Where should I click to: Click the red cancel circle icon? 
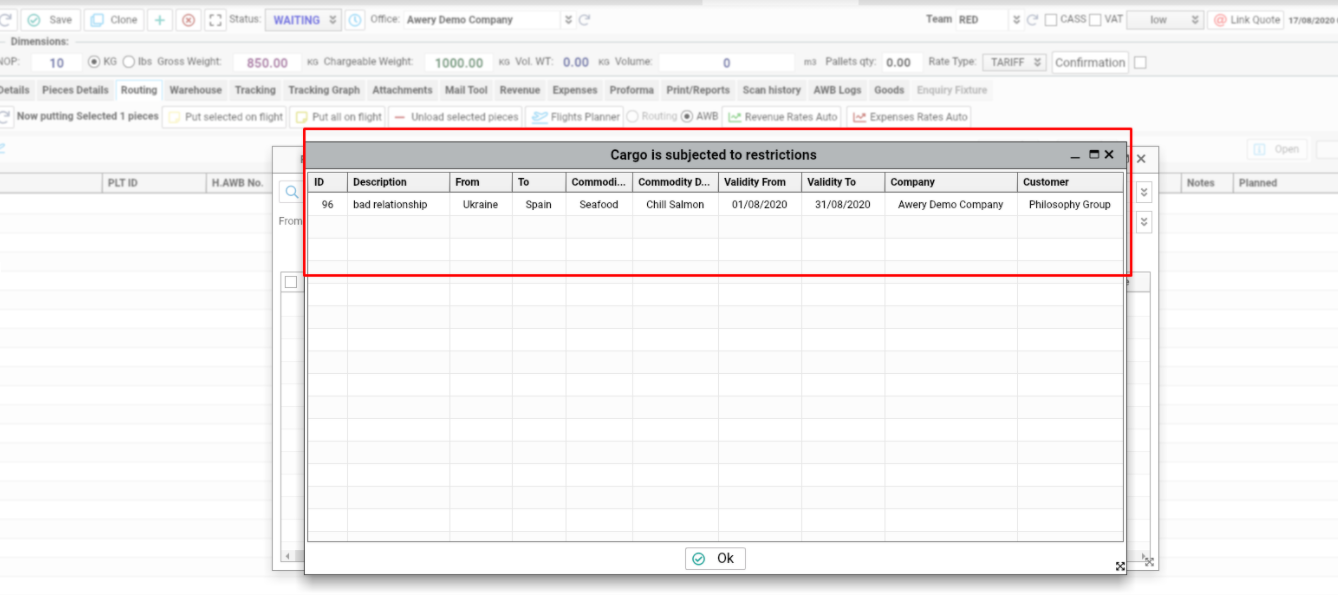188,20
